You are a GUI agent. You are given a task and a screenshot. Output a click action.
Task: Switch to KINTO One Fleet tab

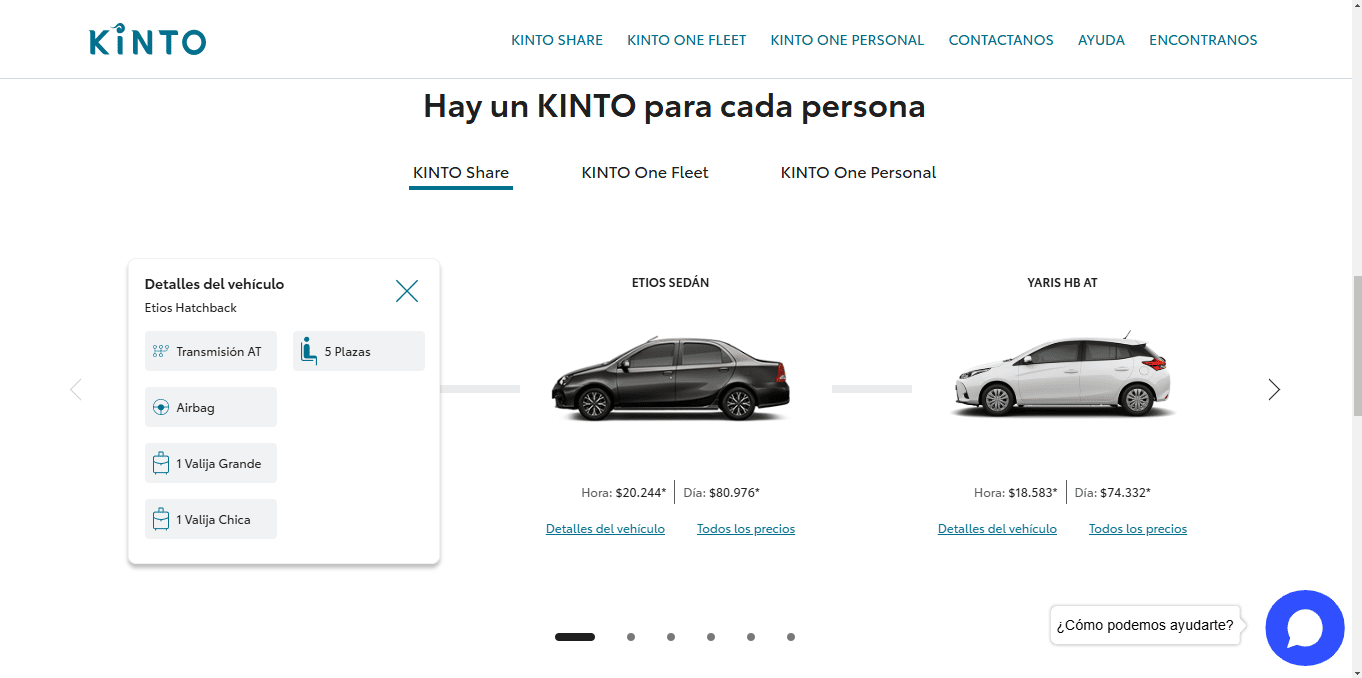coord(645,172)
